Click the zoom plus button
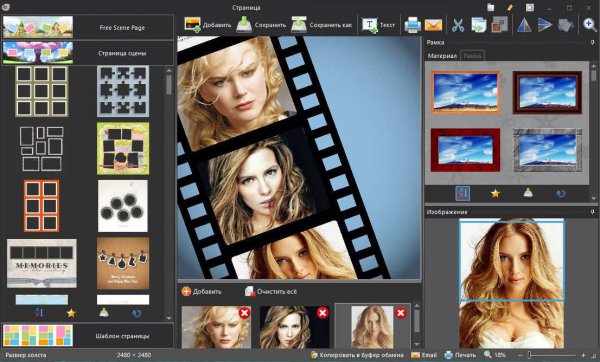The image size is (600, 362). click(x=583, y=355)
